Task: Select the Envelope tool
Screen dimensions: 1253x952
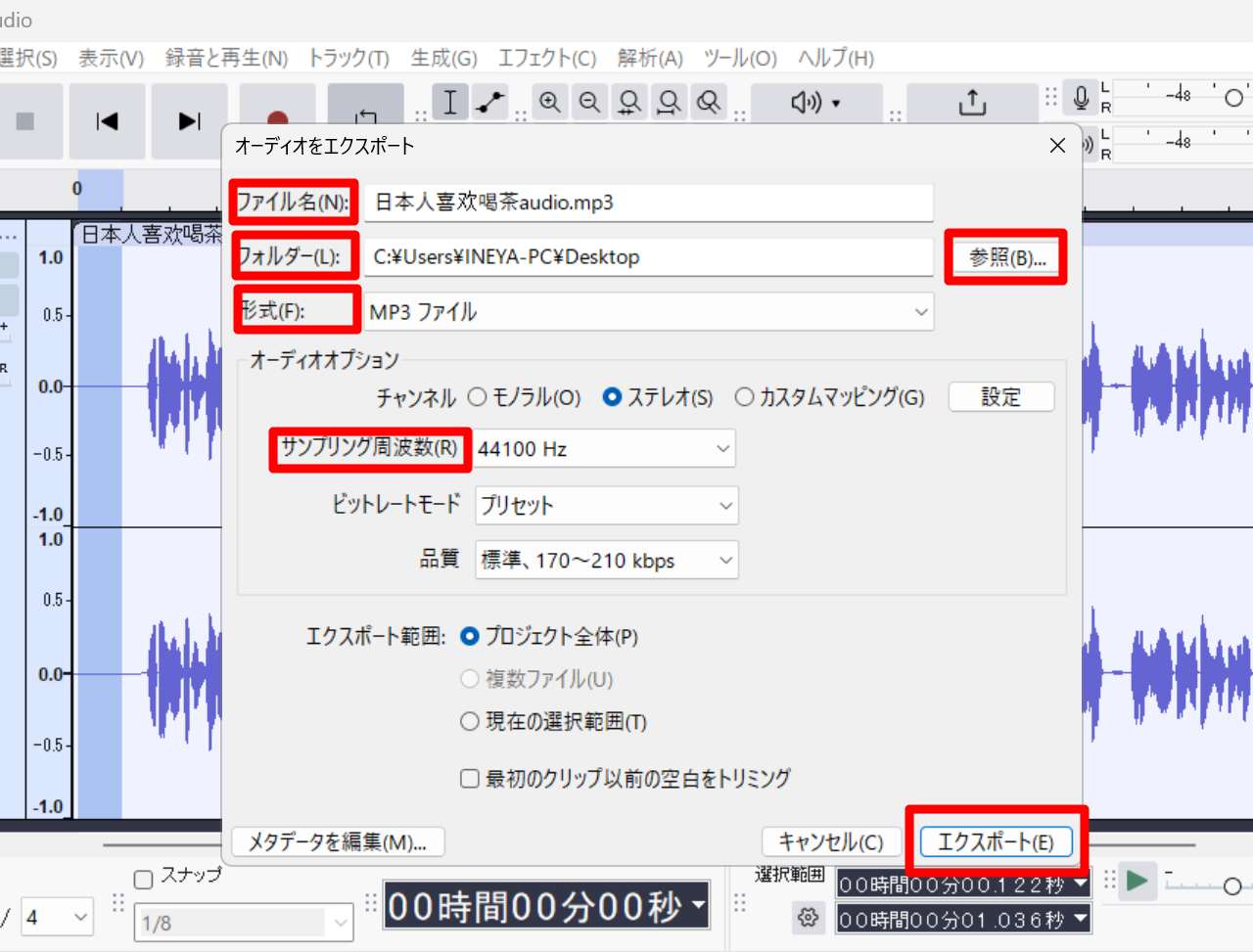Action: tap(489, 102)
